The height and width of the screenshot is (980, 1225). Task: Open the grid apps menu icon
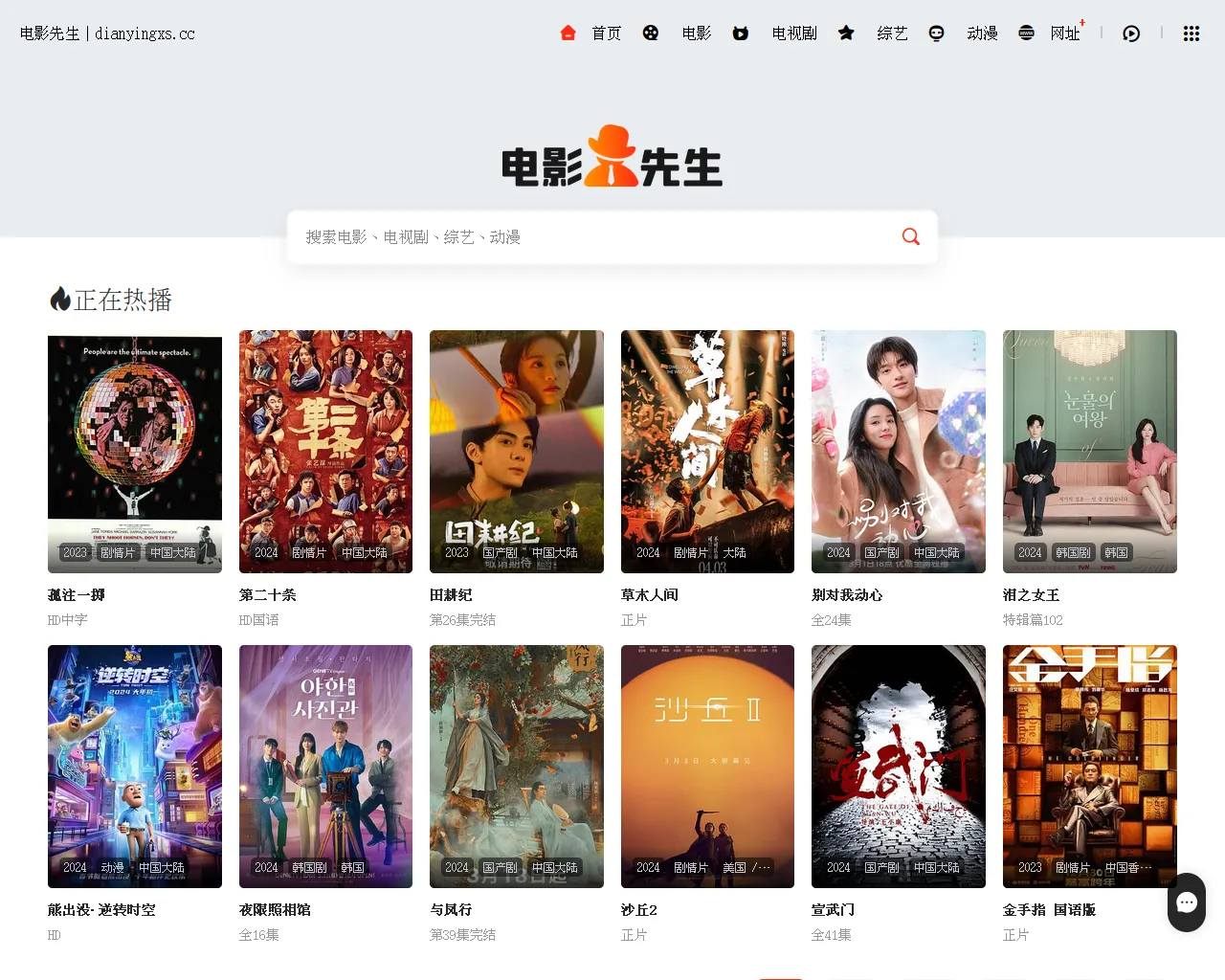pyautogui.click(x=1192, y=33)
